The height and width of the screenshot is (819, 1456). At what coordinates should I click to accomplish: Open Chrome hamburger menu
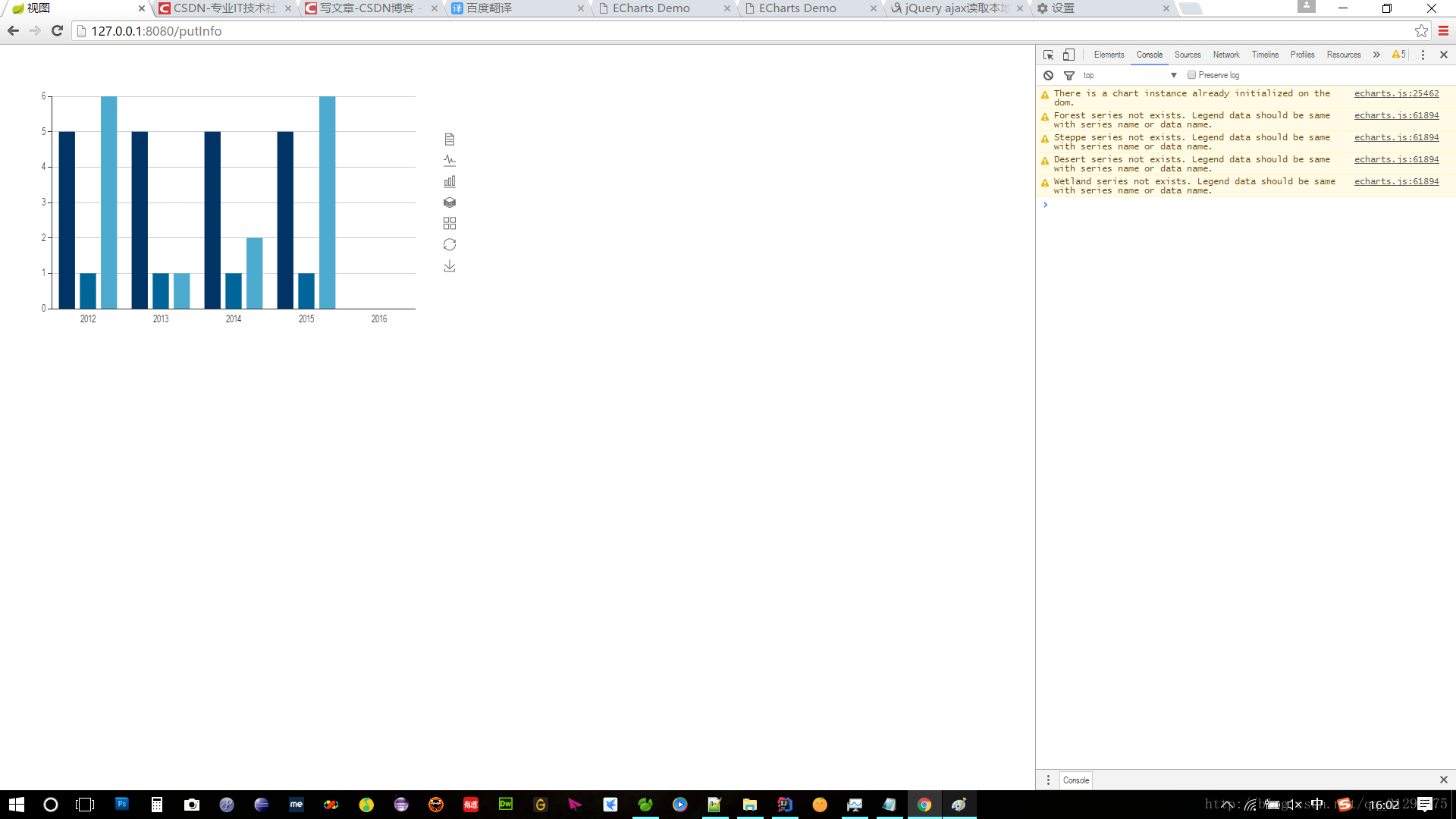(1443, 31)
